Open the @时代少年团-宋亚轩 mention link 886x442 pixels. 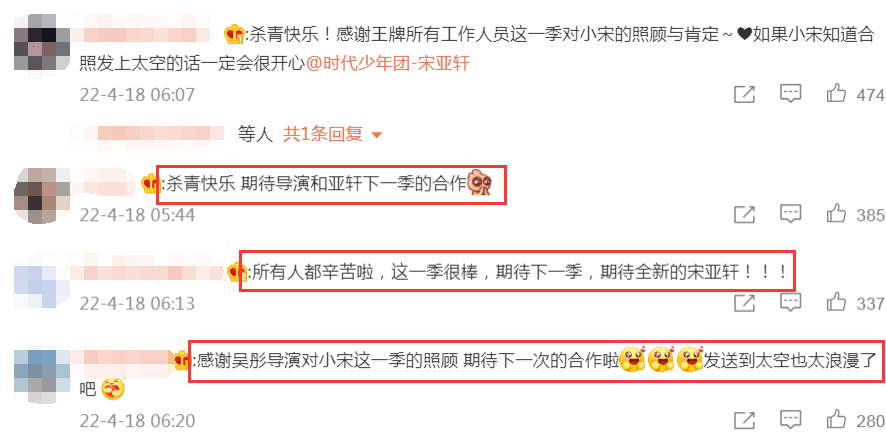388,63
